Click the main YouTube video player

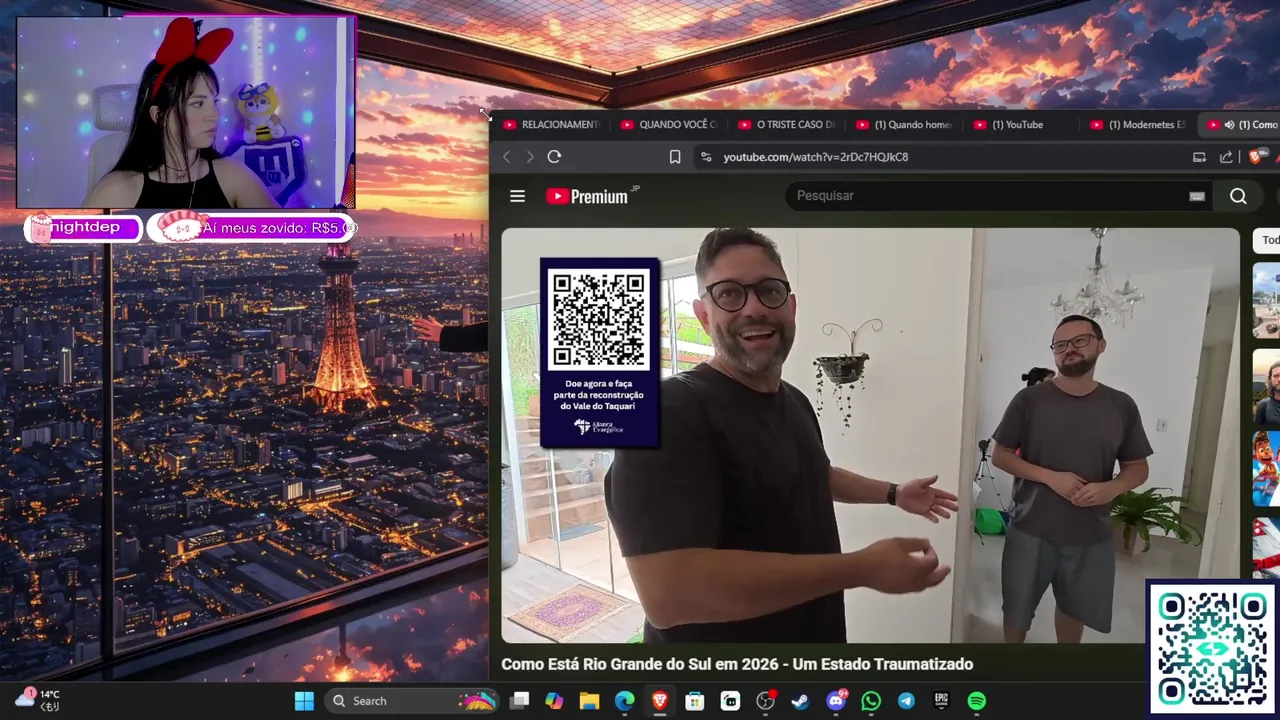tap(870, 435)
